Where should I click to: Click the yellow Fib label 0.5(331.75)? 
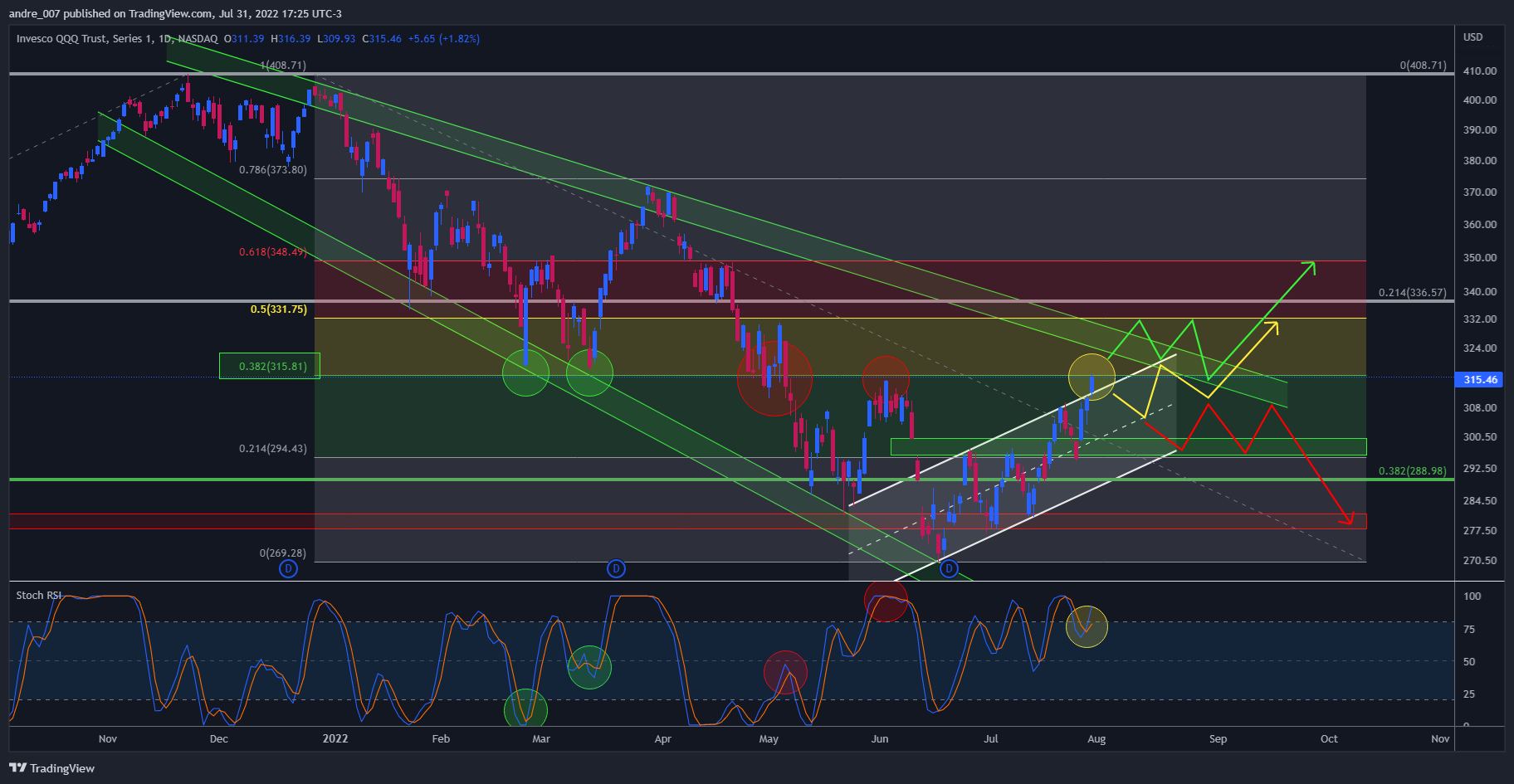279,309
